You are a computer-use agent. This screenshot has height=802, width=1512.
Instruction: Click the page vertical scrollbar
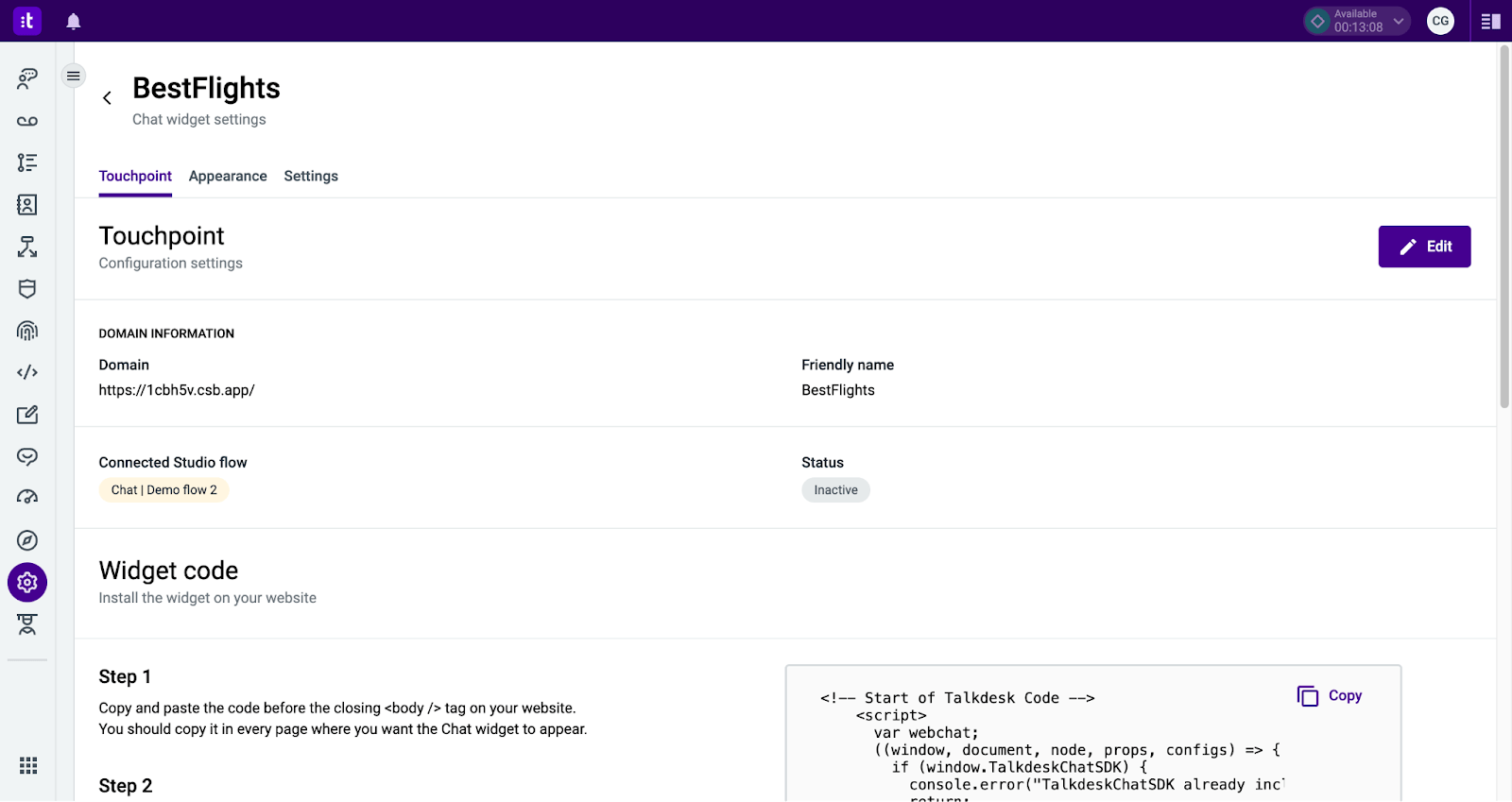1504,227
